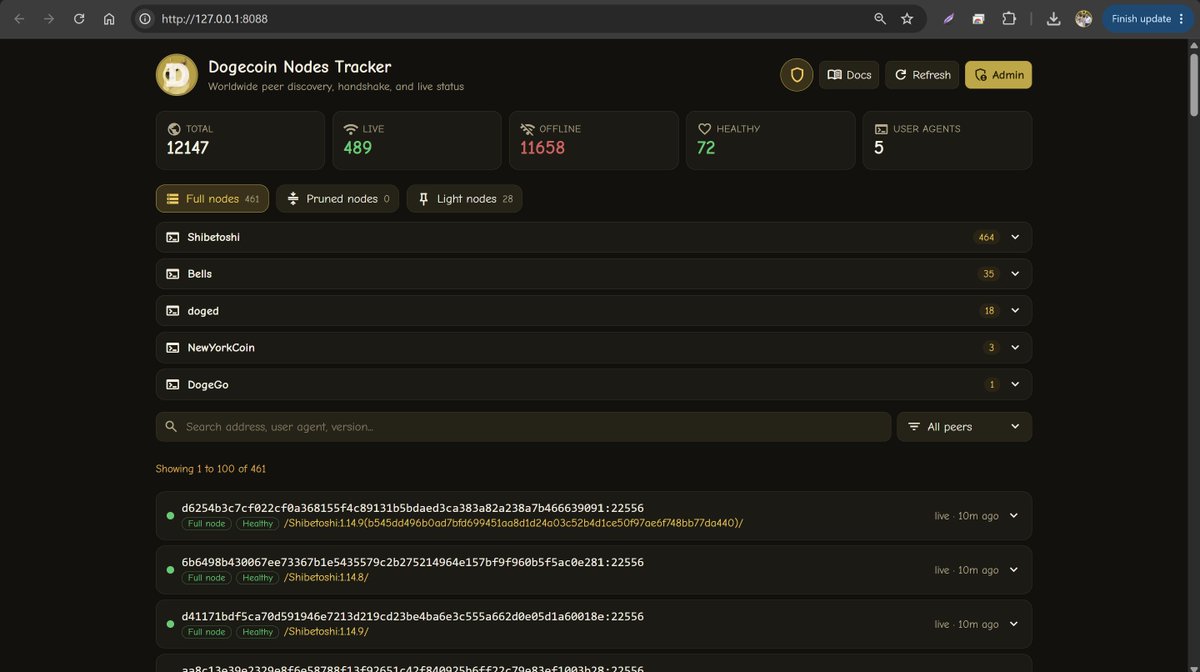
Task: Switch to Light nodes tab
Action: 464,199
